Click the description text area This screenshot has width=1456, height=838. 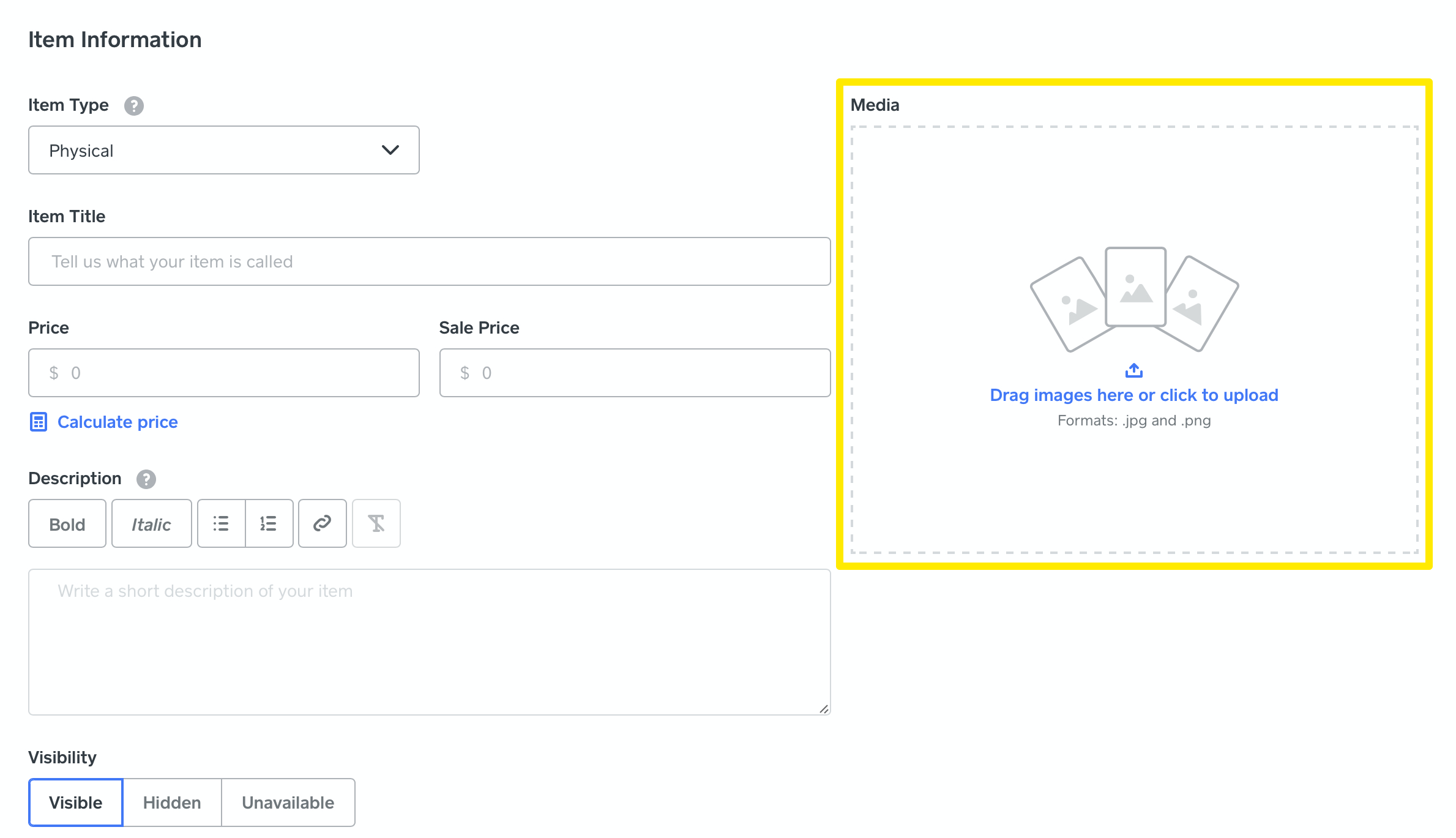pos(429,642)
